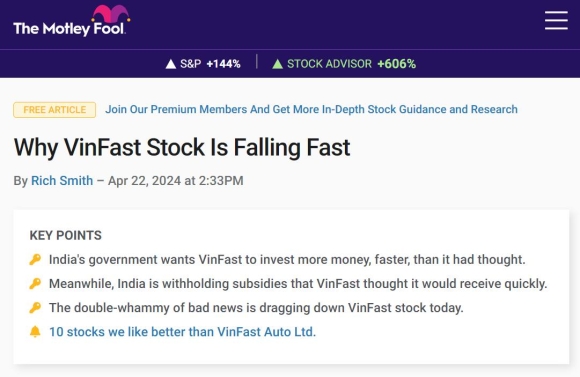
Task: Click the white S&P up-arrow triangle
Action: tap(171, 64)
